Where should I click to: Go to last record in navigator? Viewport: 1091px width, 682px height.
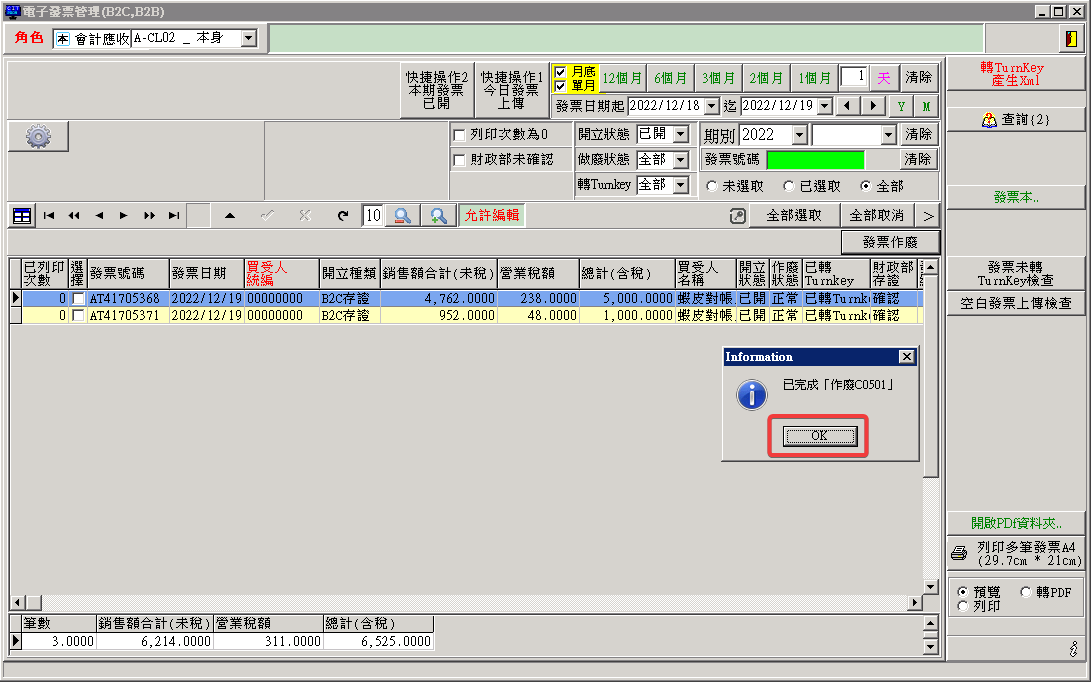click(174, 215)
